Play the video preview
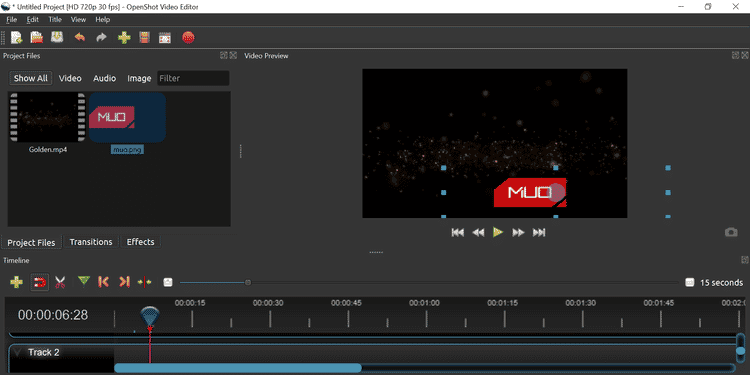 click(x=498, y=232)
